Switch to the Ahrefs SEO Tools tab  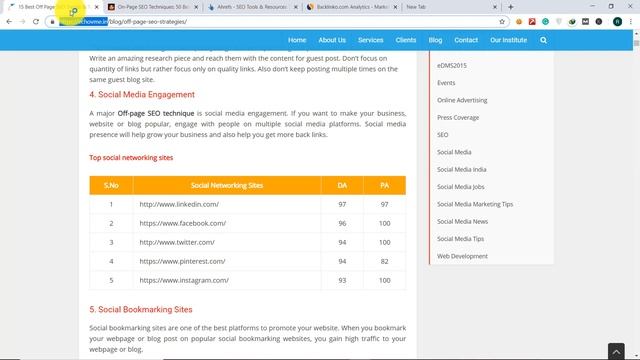pos(253,7)
